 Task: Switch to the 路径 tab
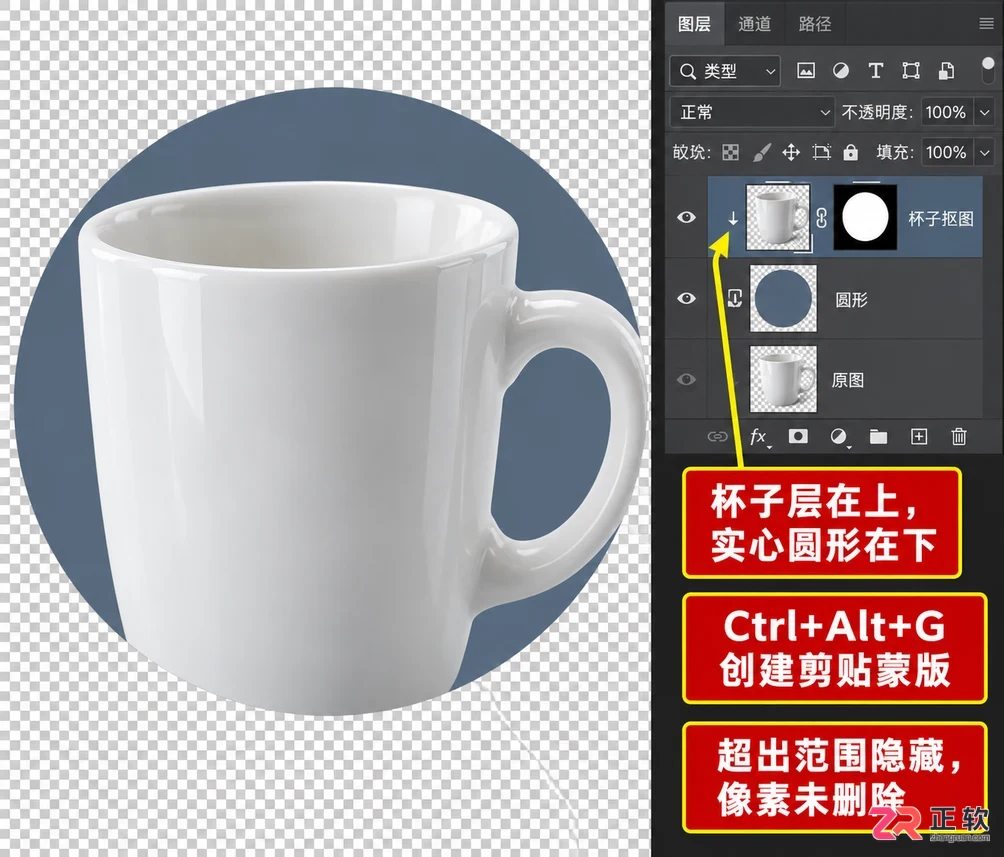coord(814,24)
